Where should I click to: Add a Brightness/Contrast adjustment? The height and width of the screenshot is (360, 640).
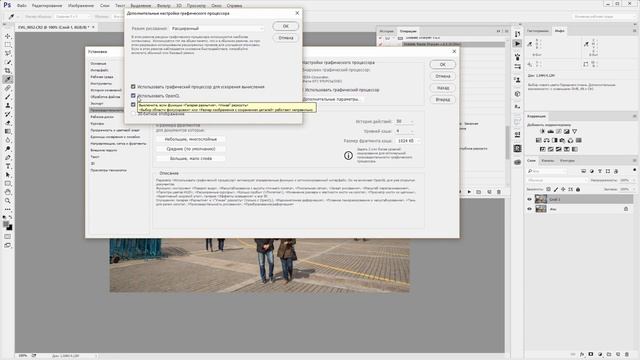[x=542, y=131]
